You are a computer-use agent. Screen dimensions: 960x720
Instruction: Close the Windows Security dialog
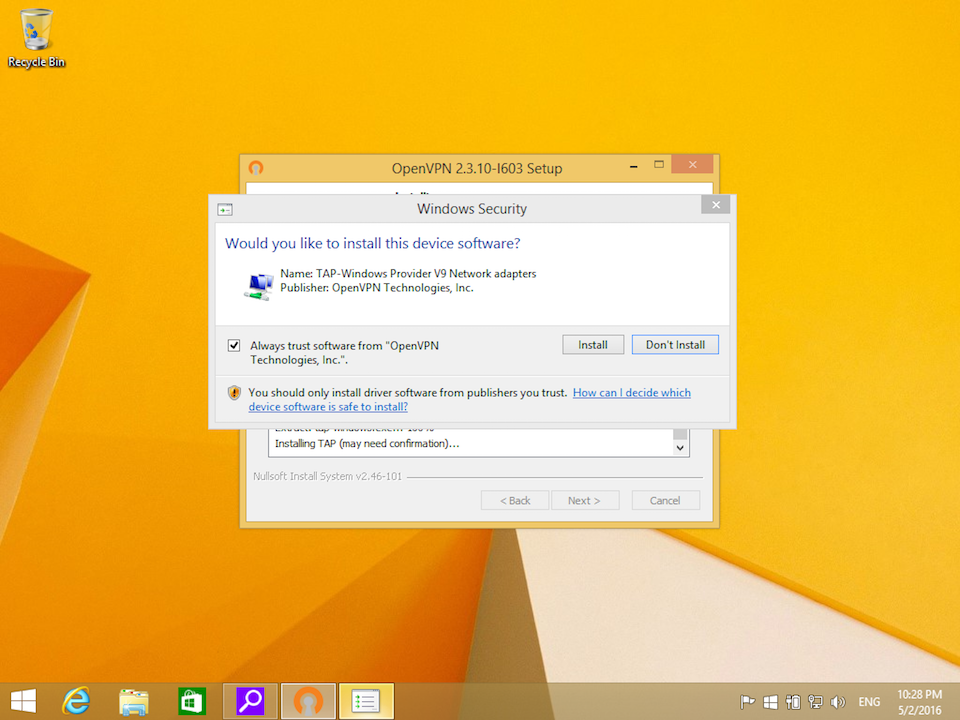tap(715, 205)
